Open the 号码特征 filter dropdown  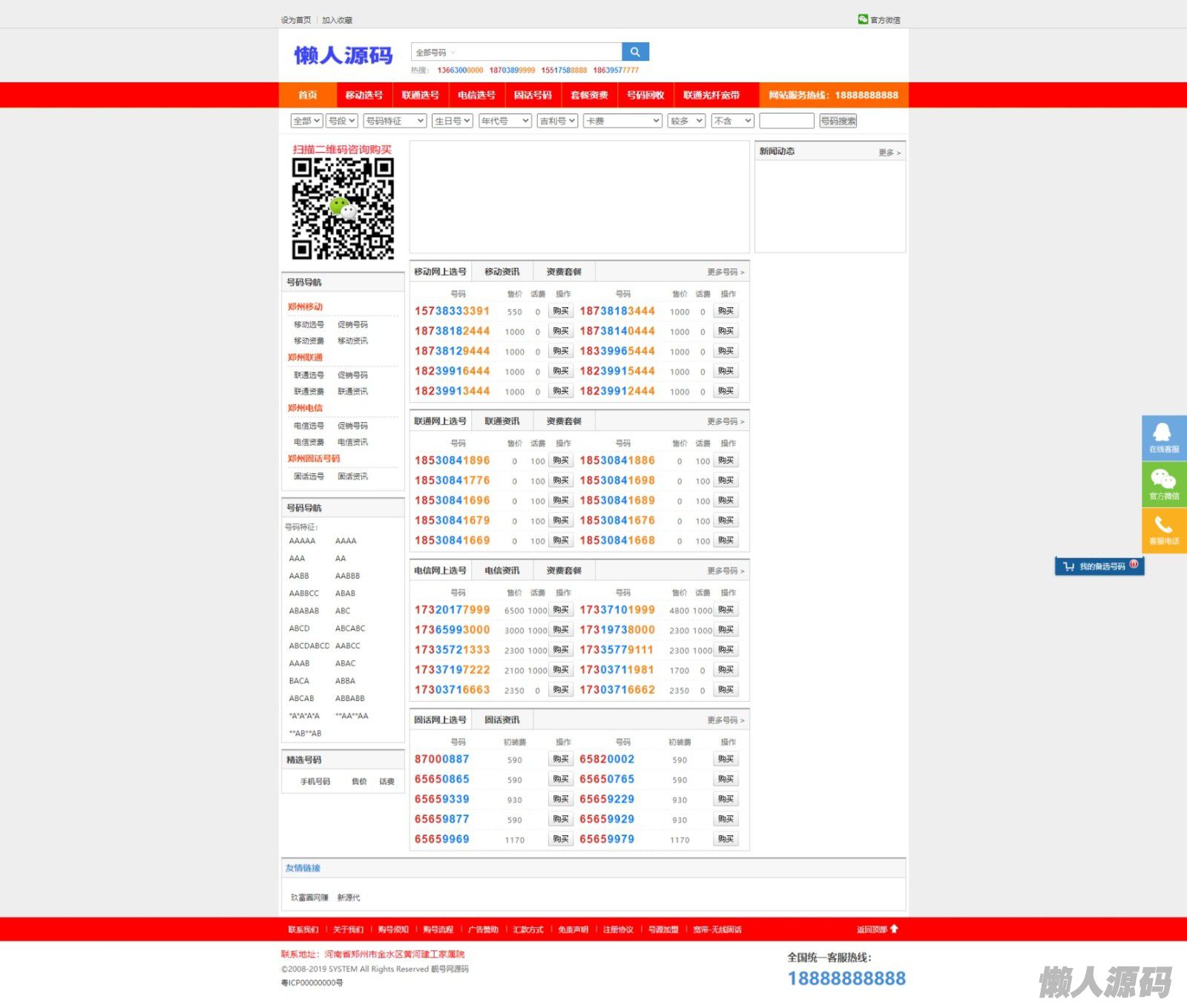pos(395,121)
